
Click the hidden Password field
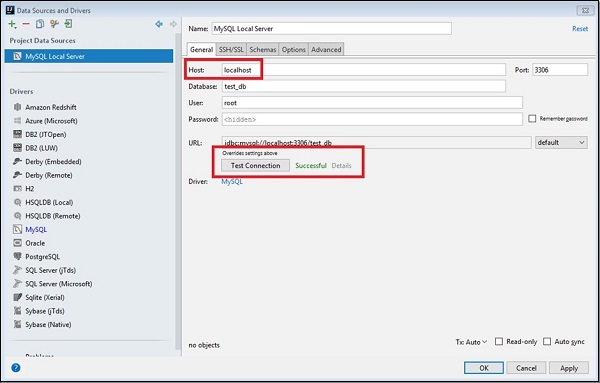[372, 119]
